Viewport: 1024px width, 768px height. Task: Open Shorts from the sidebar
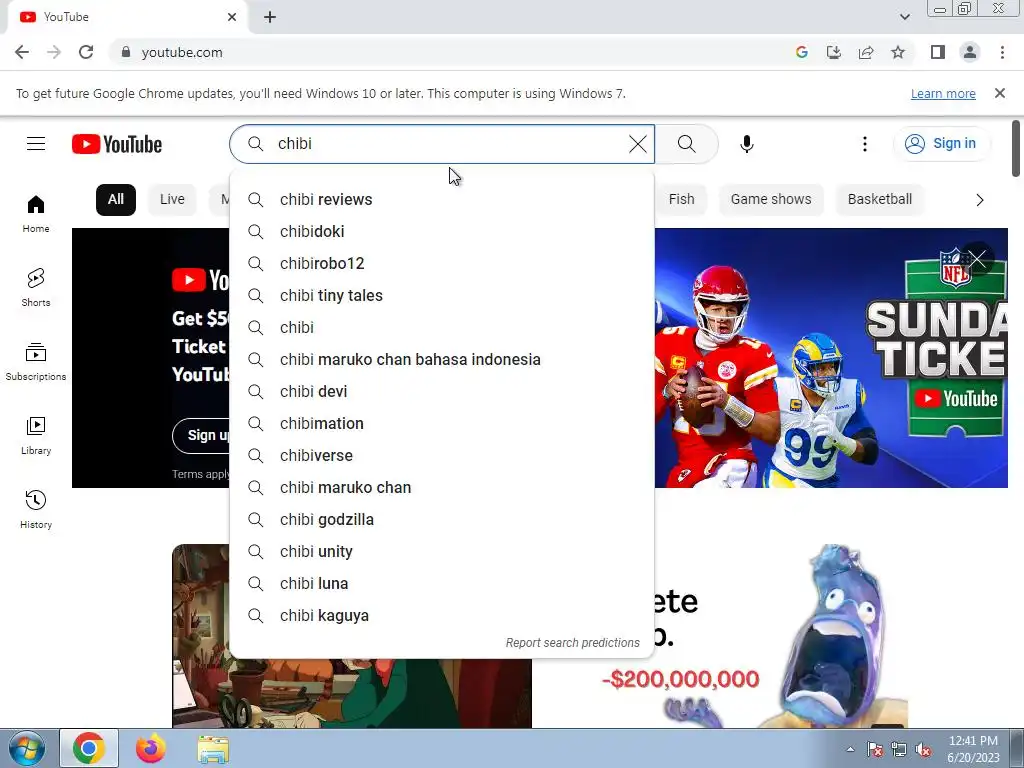click(36, 287)
